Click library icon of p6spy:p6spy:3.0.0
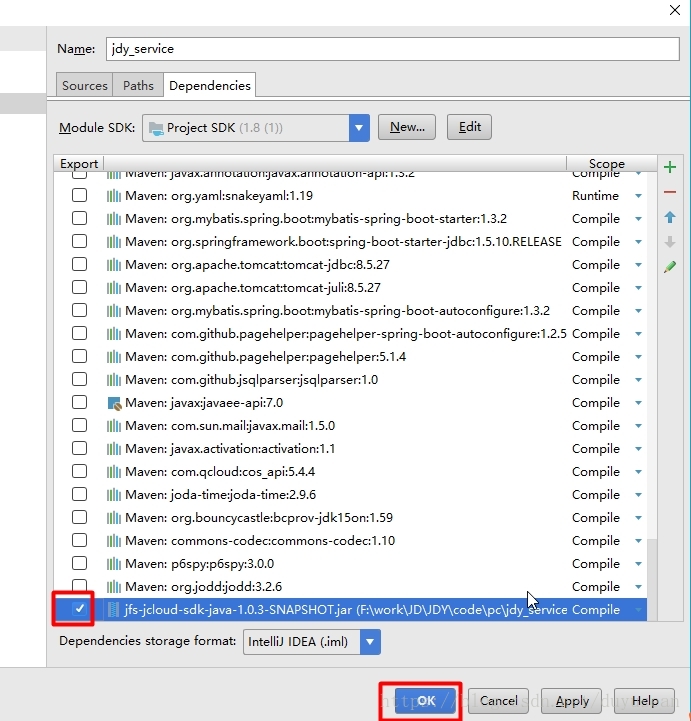Viewport: 691px width, 721px height. click(114, 564)
